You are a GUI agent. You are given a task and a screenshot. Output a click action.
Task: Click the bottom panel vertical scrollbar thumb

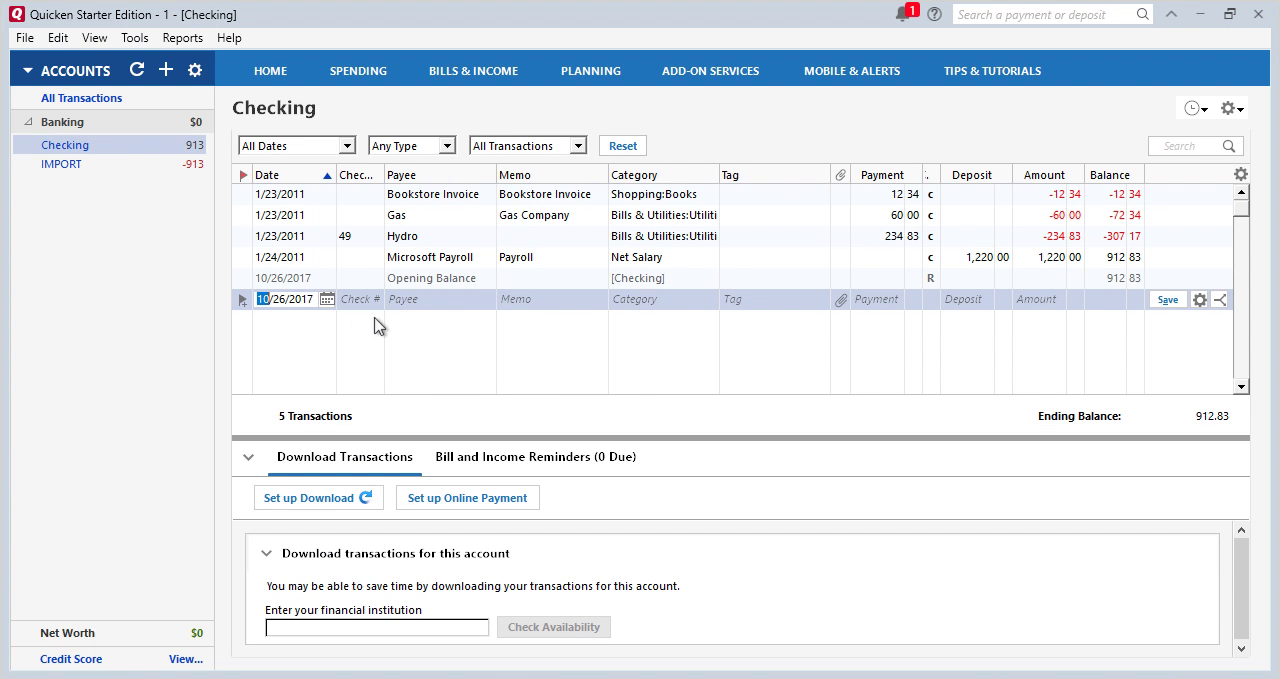(x=1242, y=588)
